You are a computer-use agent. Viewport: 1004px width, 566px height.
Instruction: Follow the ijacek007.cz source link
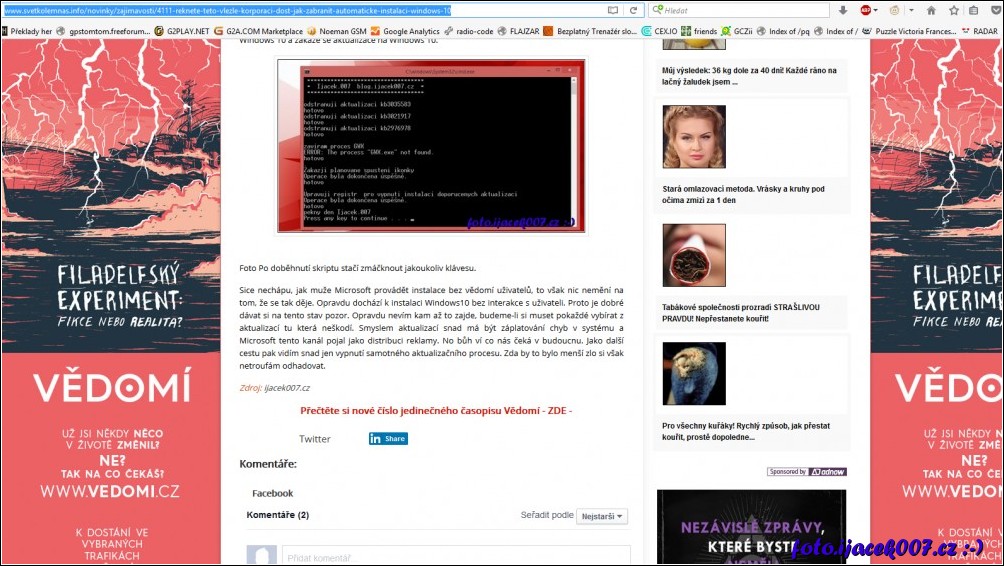[x=287, y=388]
